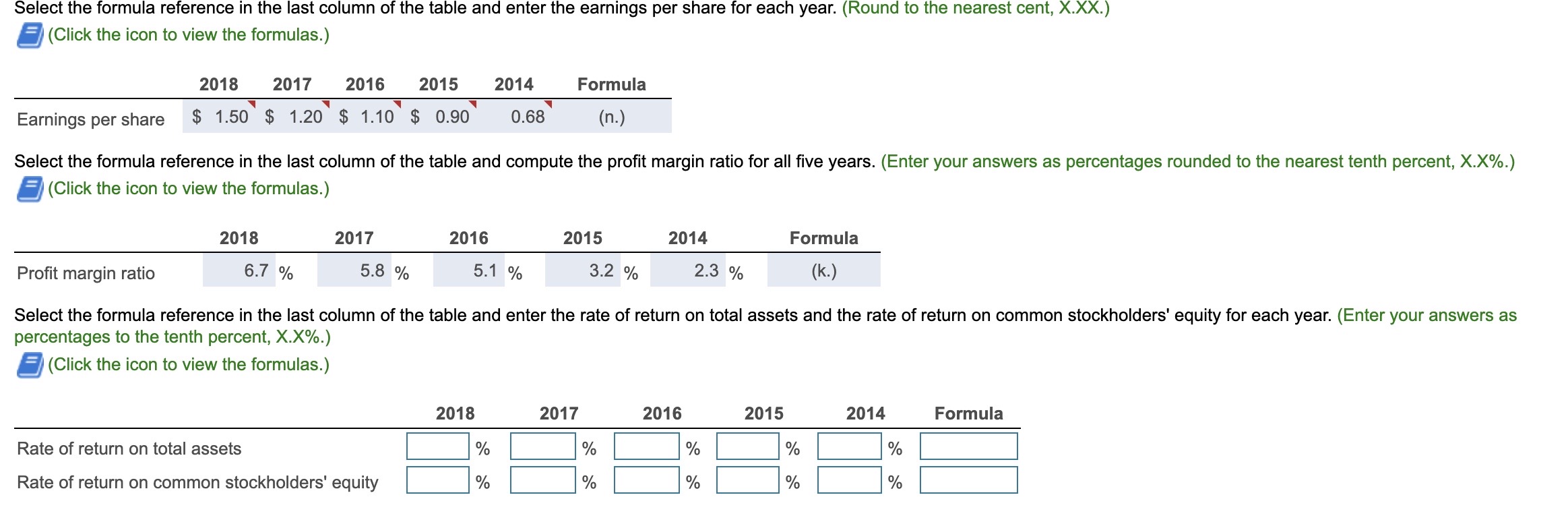Image resolution: width=1568 pixels, height=520 pixels.
Task: Open the formula reference (n.) dropdown
Action: 611,119
